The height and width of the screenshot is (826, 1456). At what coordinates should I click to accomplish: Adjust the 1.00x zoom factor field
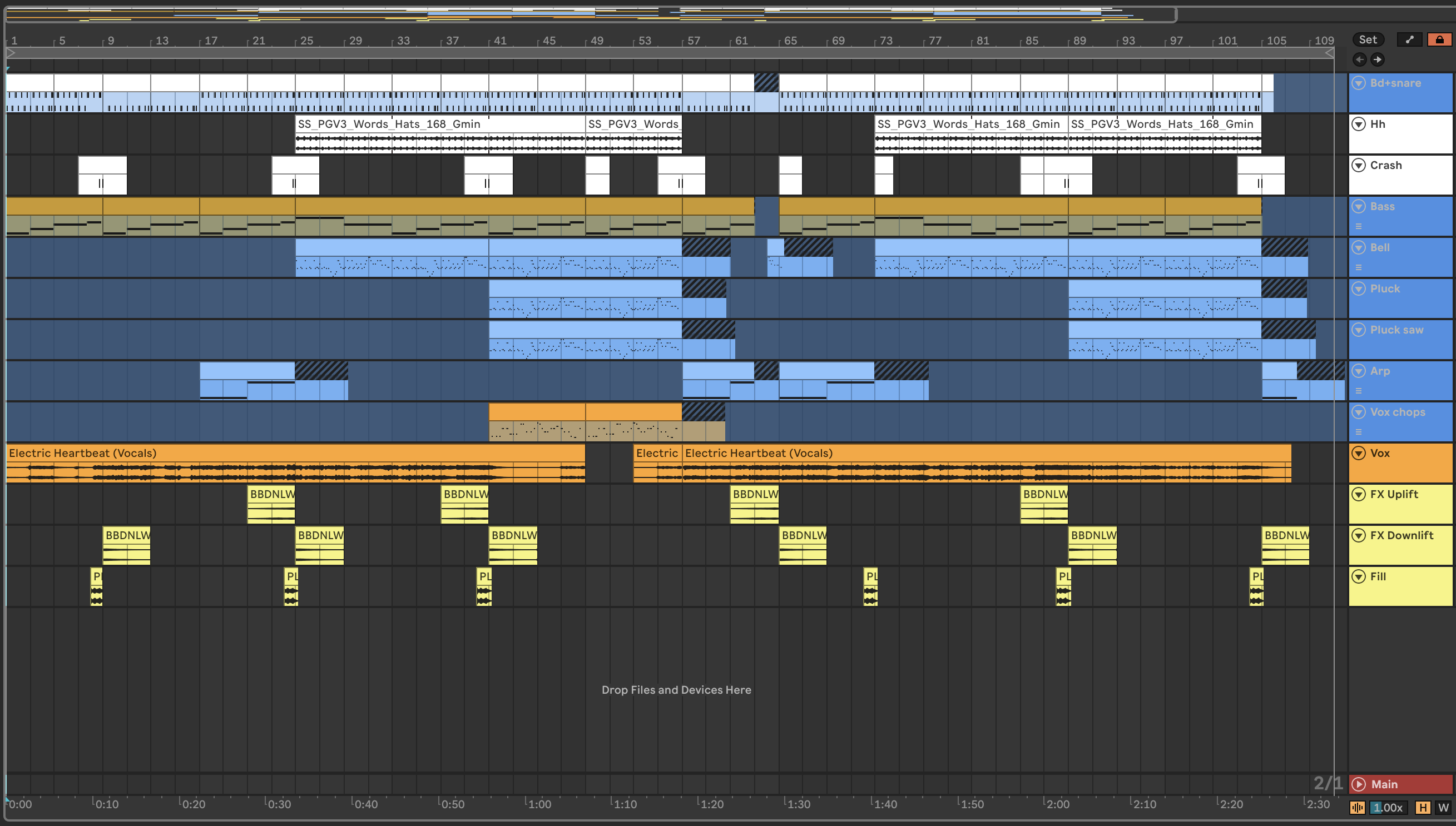(x=1388, y=807)
